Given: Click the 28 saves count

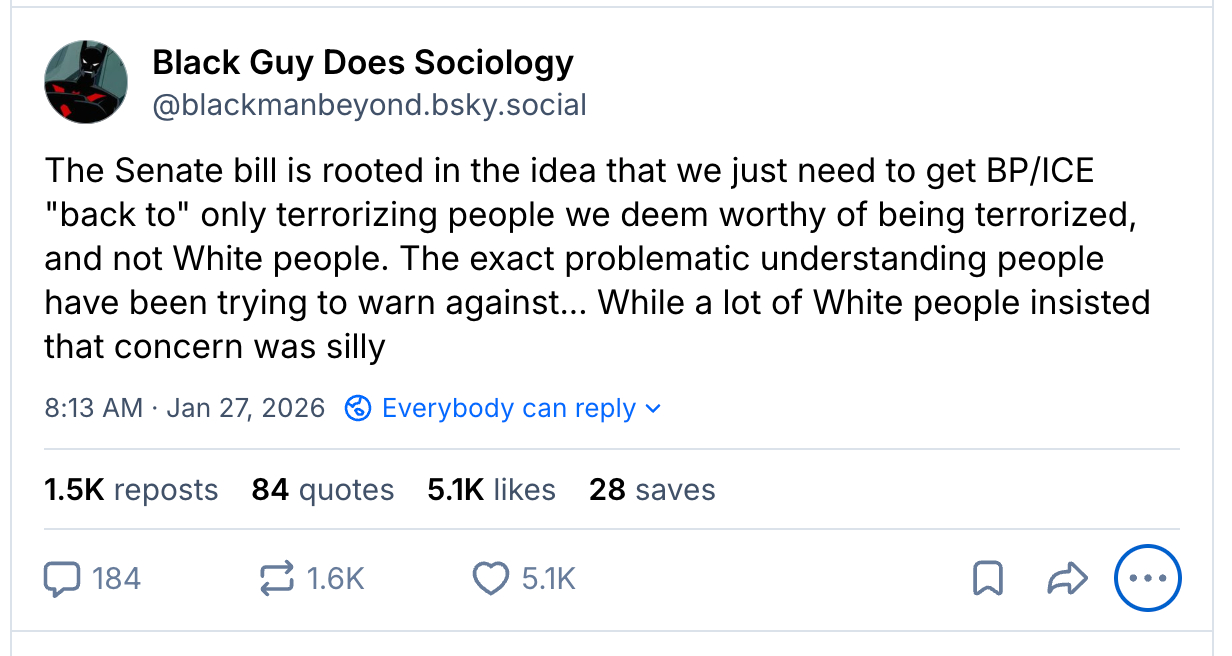Looking at the screenshot, I should tap(652, 490).
